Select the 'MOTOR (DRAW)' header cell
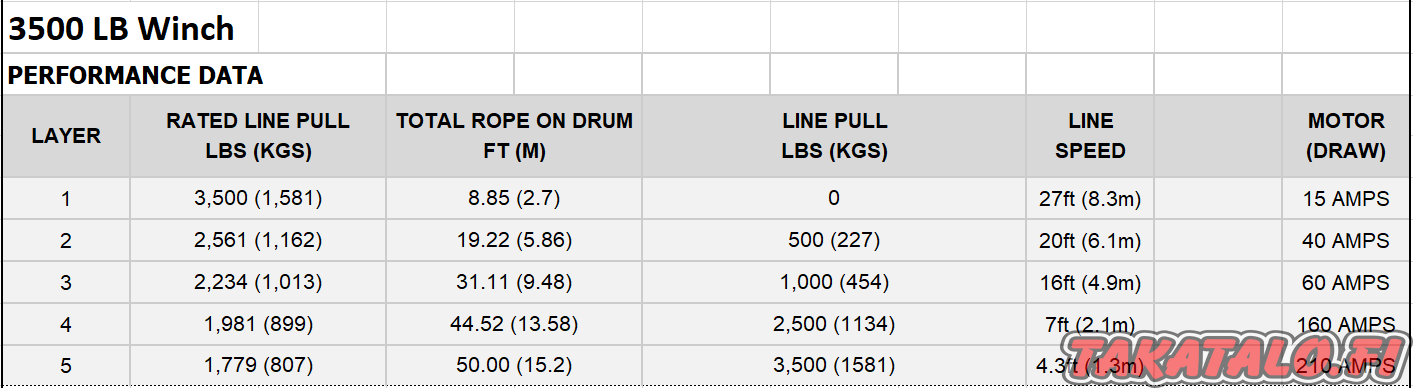Image resolution: width=1413 pixels, height=388 pixels. (x=1346, y=136)
